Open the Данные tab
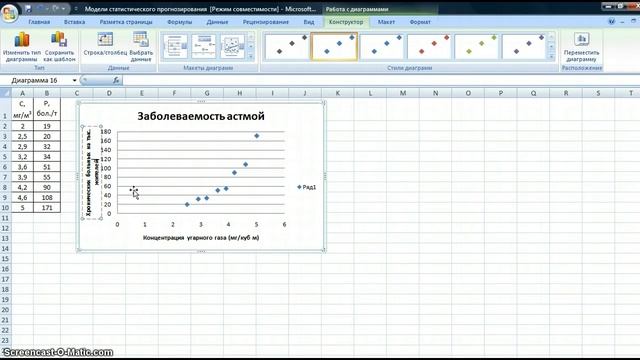The width and height of the screenshot is (640, 360). 217,22
